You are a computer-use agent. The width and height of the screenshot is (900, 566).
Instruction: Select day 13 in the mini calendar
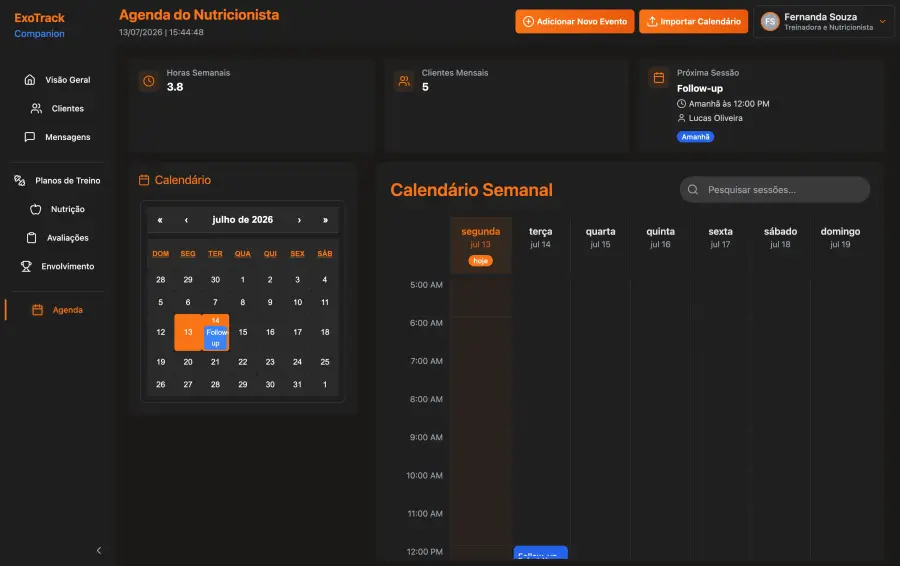pyautogui.click(x=188, y=332)
